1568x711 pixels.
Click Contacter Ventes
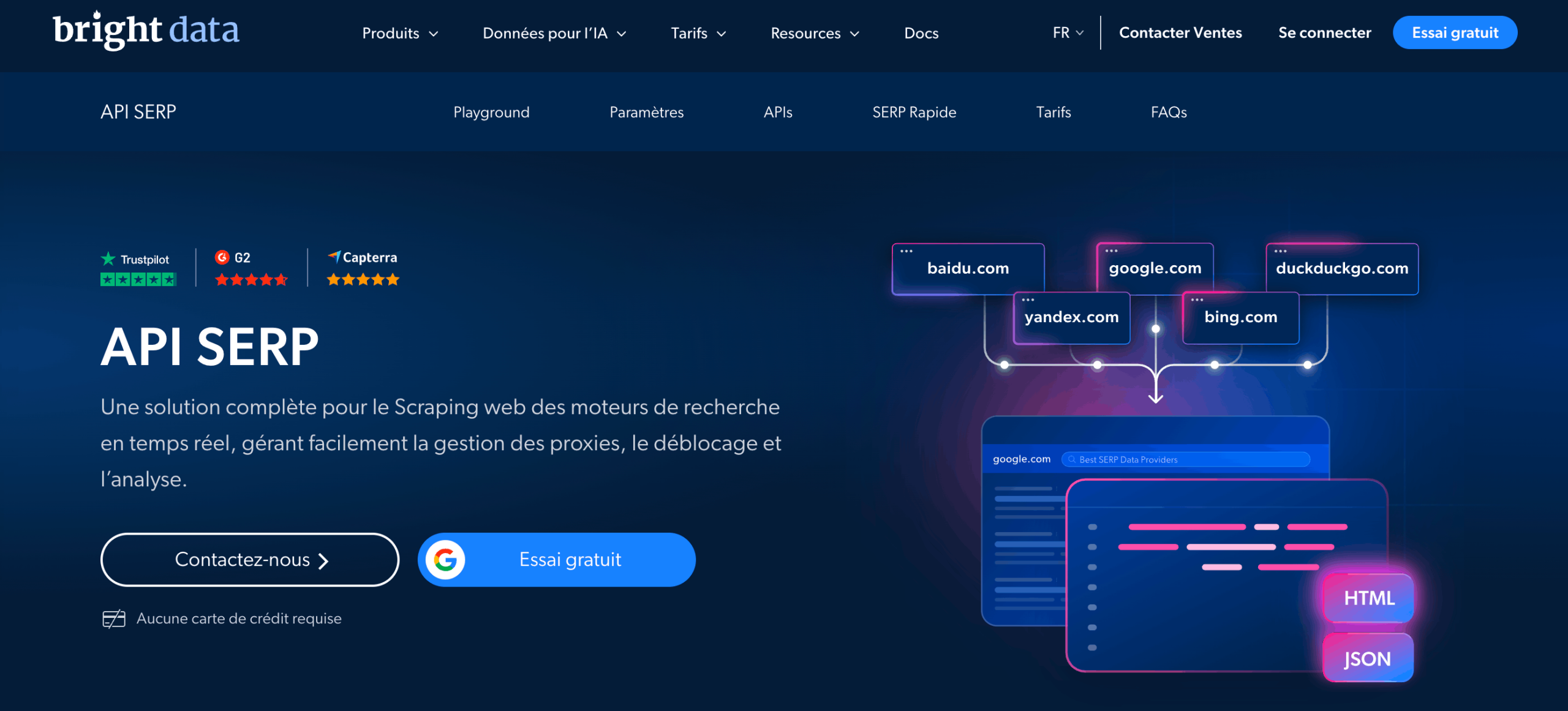coord(1180,32)
